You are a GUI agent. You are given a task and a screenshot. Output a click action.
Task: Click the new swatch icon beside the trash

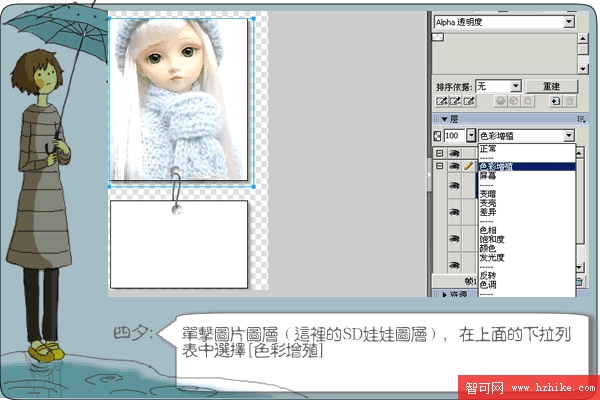(555, 101)
